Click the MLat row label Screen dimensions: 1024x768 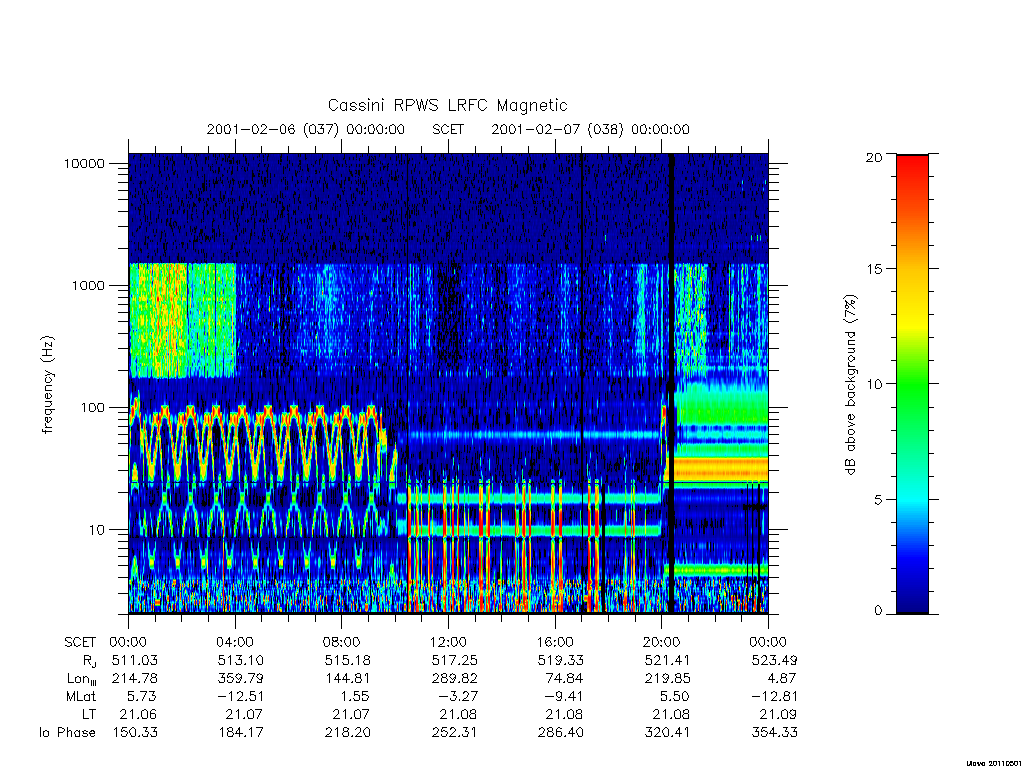tap(81, 697)
